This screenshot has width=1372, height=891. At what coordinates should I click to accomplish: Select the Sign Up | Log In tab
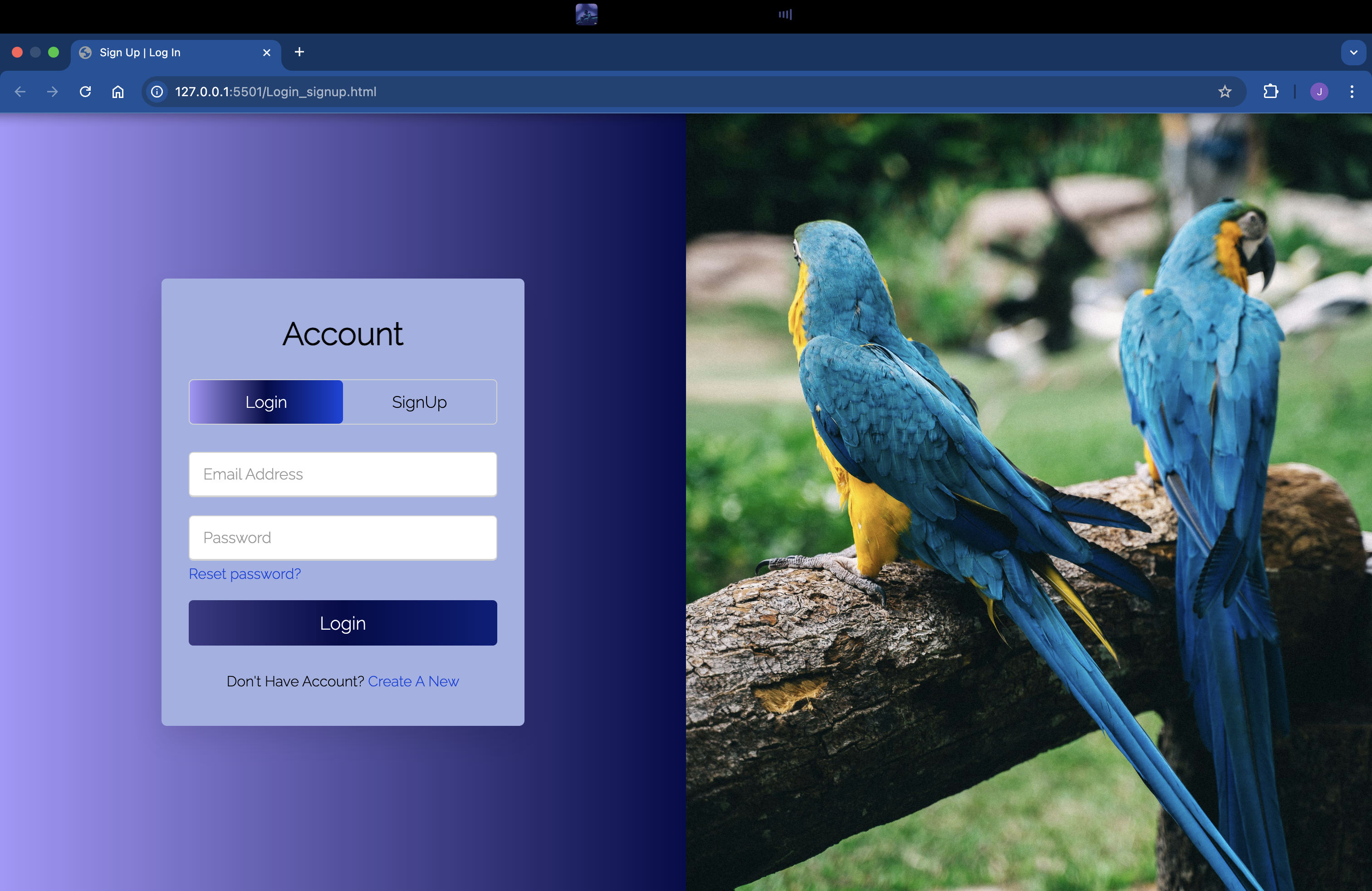tap(167, 53)
